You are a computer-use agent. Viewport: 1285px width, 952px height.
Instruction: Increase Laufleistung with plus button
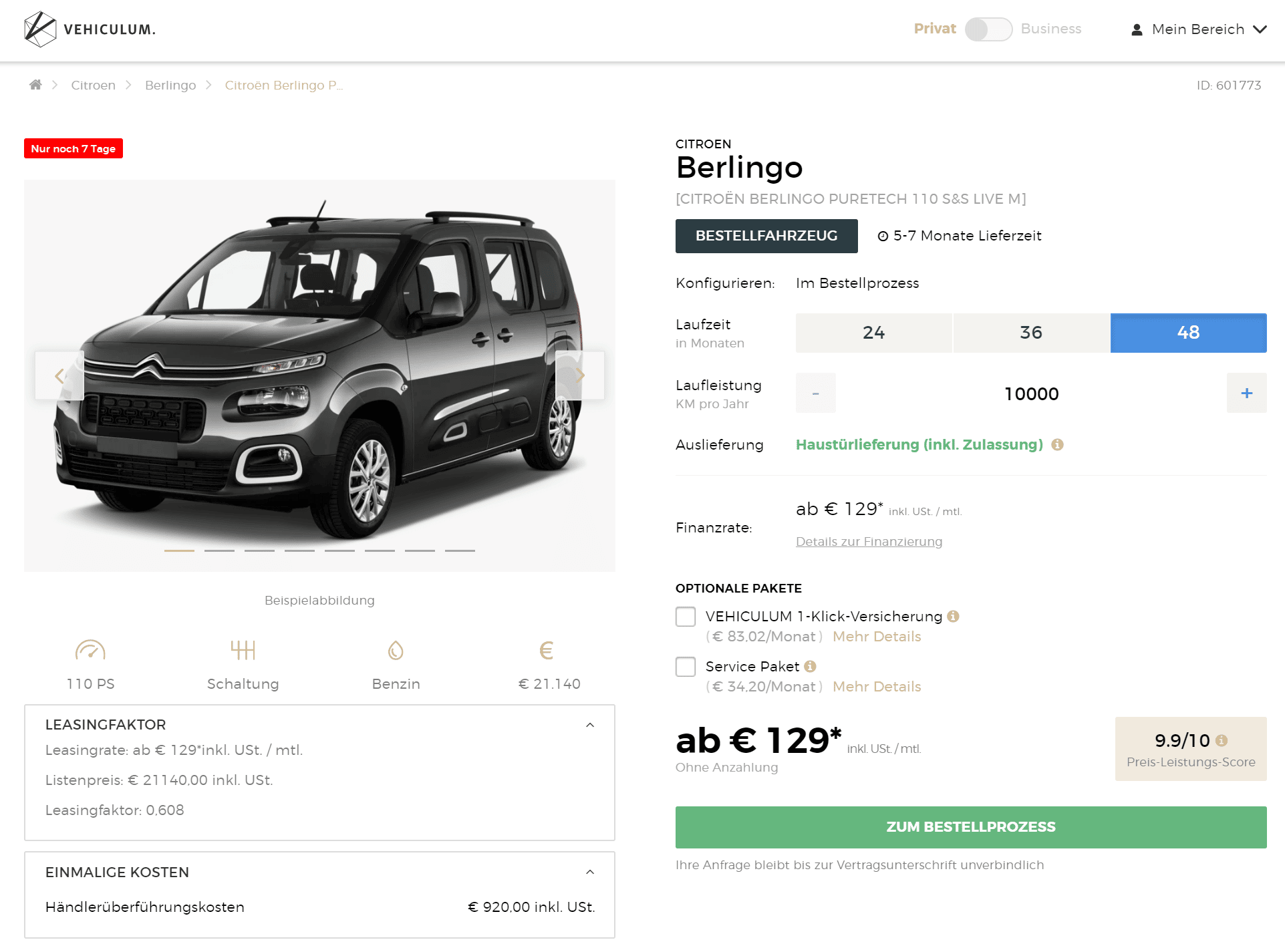pyautogui.click(x=1246, y=393)
